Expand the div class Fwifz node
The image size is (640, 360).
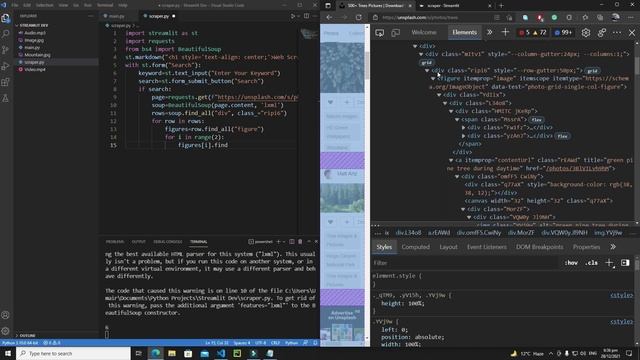(x=464, y=128)
